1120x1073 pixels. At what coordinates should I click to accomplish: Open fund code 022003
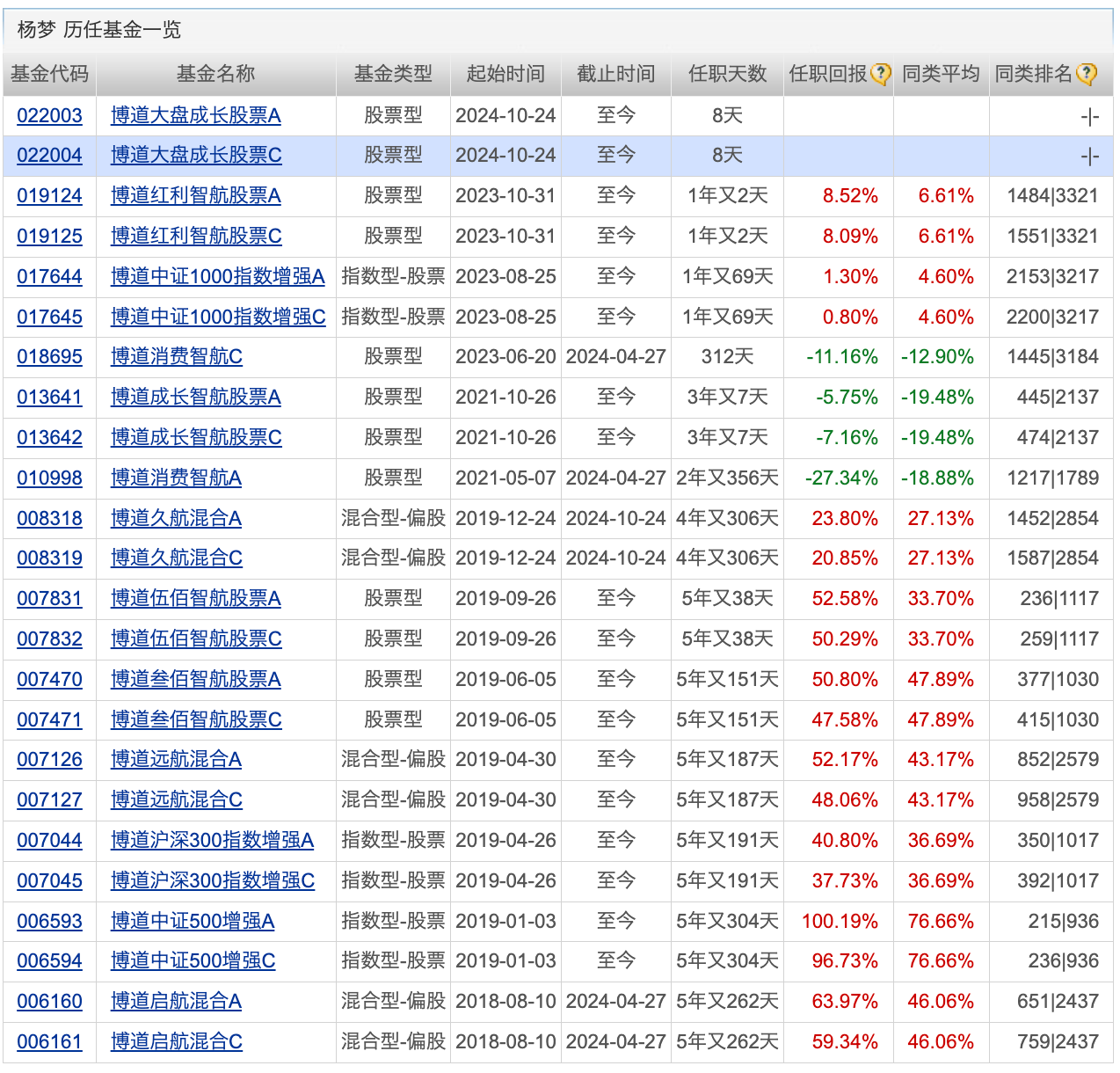pyautogui.click(x=49, y=115)
